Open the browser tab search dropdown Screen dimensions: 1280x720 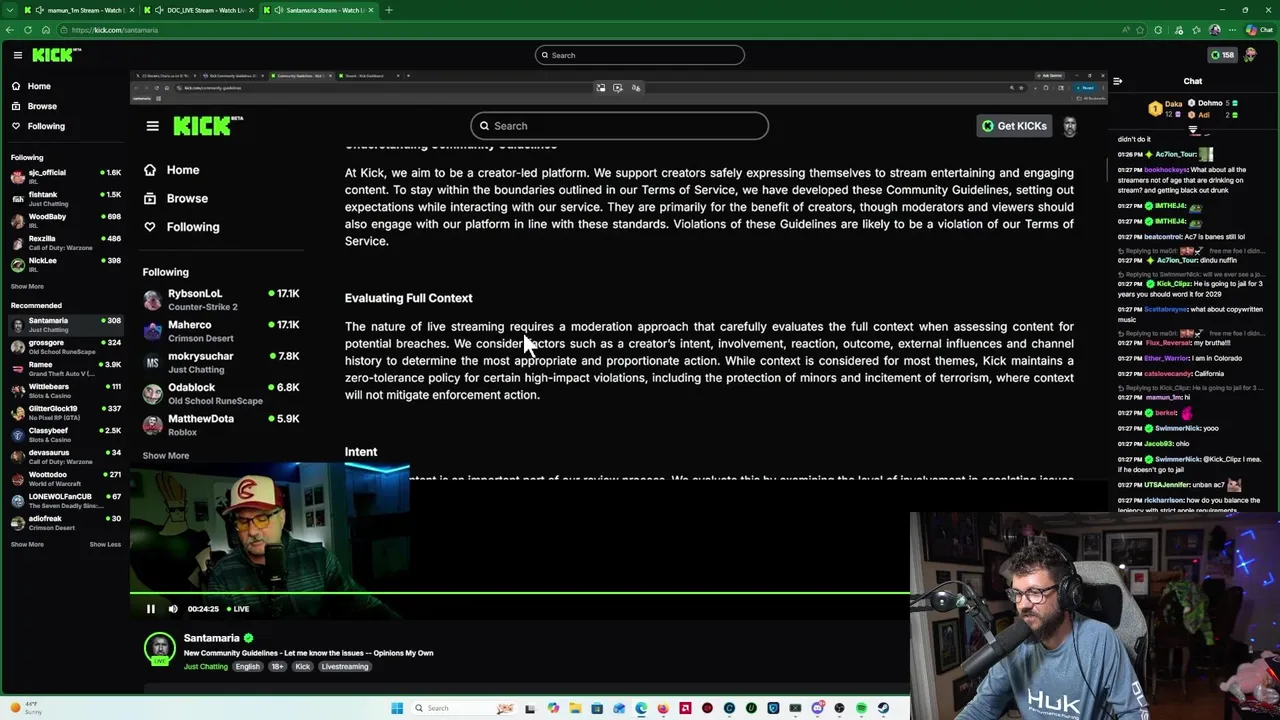click(12, 10)
